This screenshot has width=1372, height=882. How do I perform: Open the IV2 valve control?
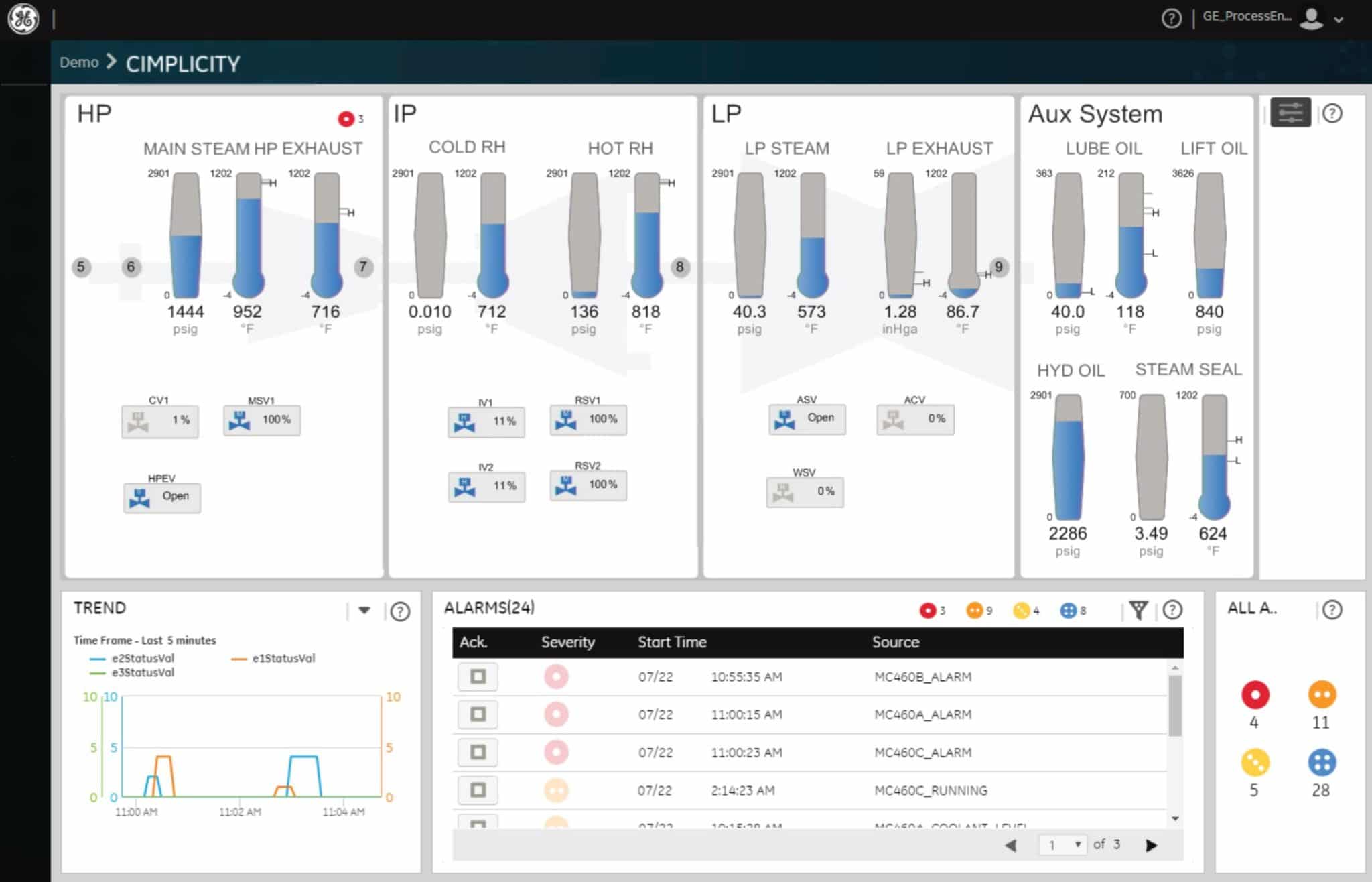click(x=486, y=487)
